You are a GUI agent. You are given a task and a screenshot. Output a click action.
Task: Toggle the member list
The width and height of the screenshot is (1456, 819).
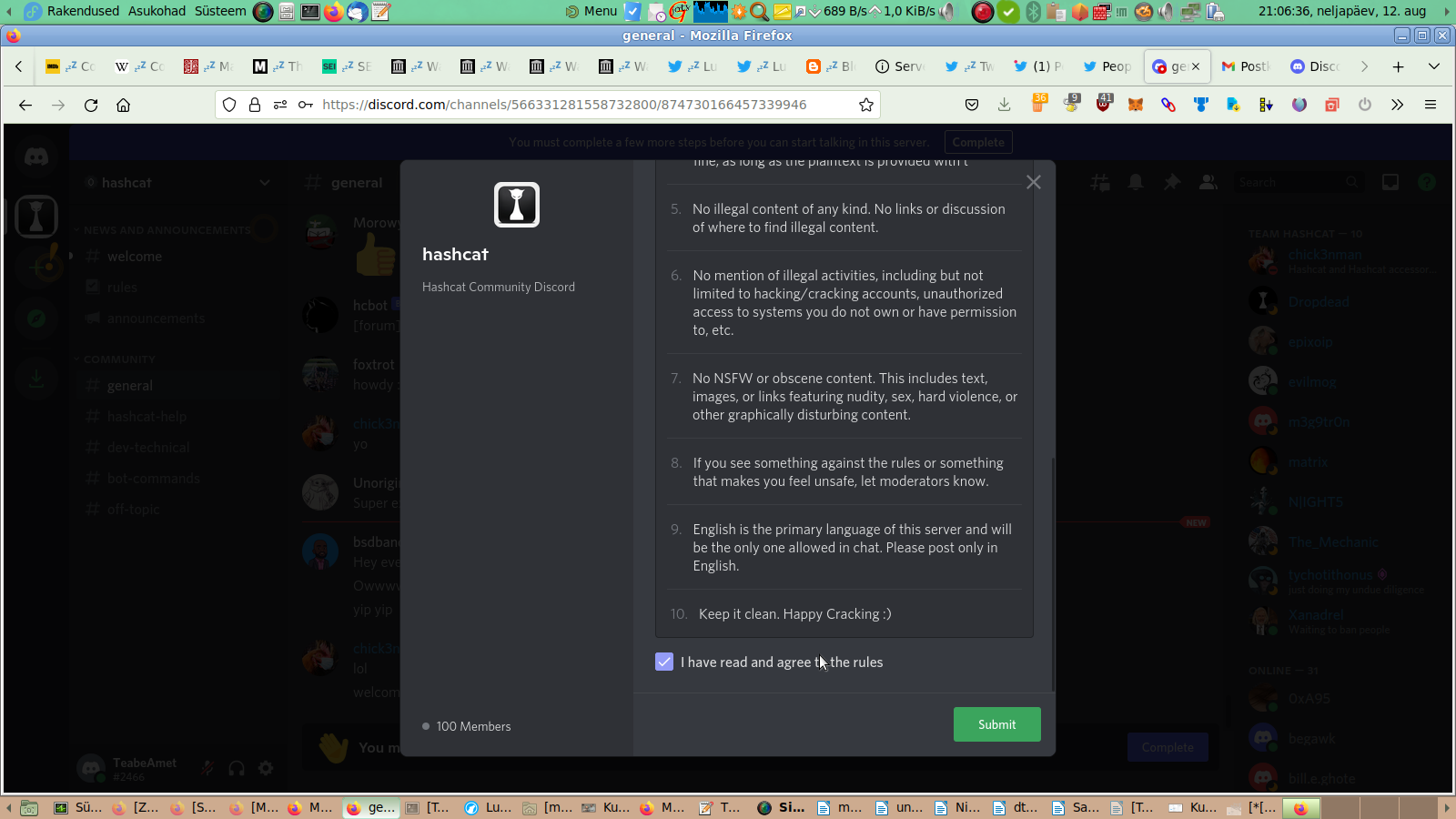pos(1208,182)
